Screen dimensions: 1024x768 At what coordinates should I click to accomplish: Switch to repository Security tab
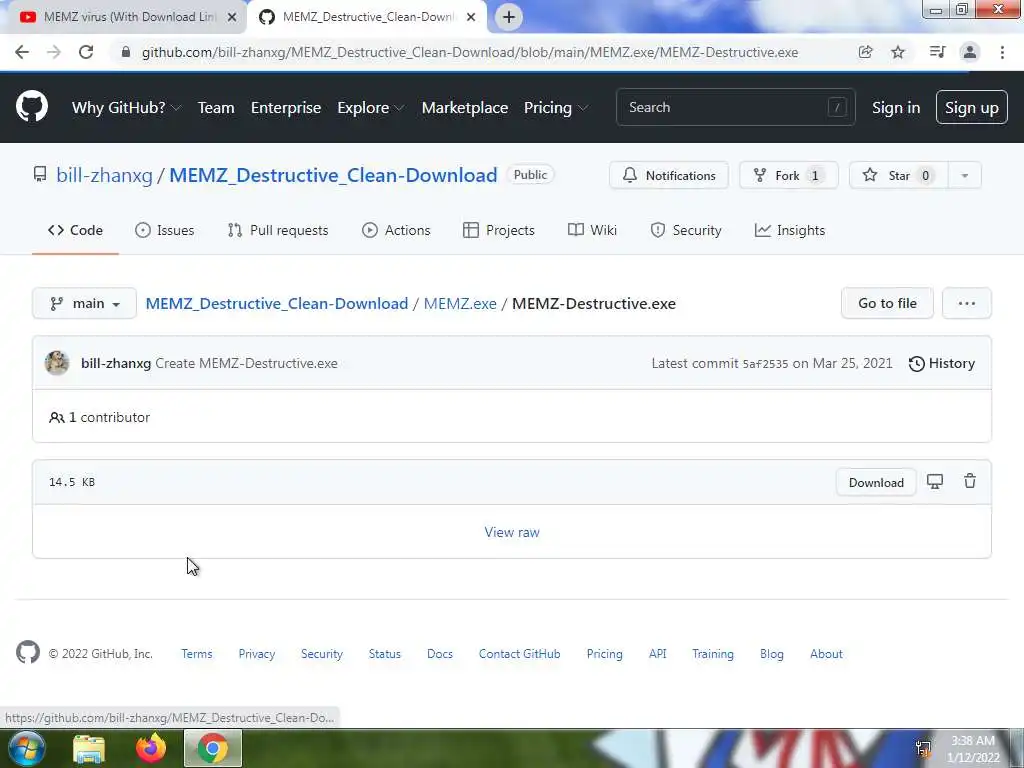tap(686, 230)
